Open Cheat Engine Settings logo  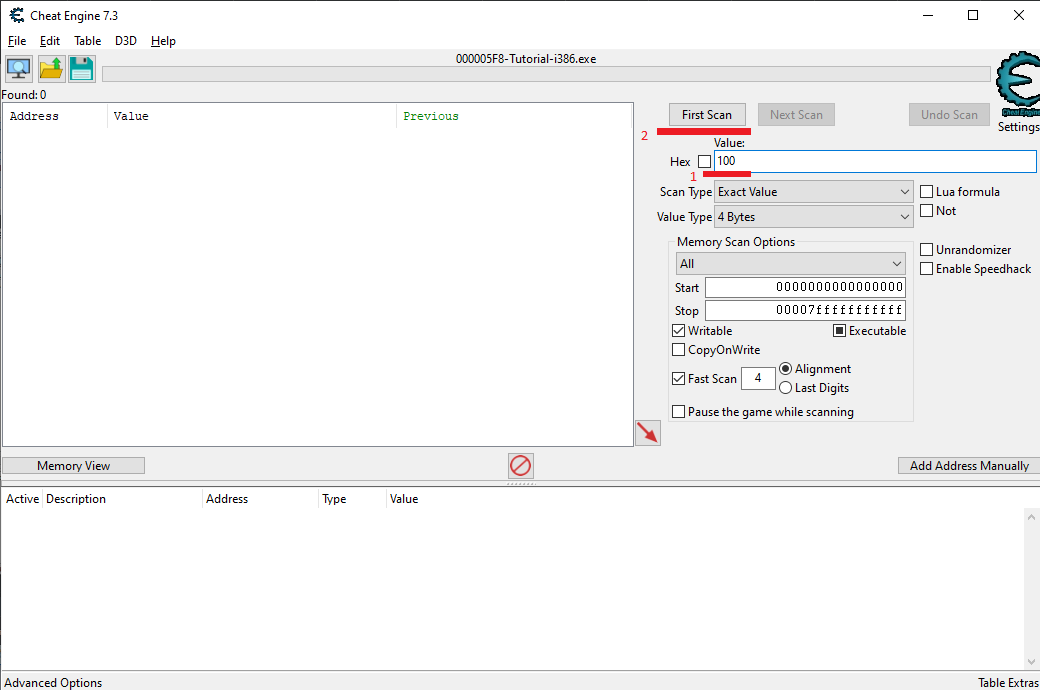[1018, 84]
